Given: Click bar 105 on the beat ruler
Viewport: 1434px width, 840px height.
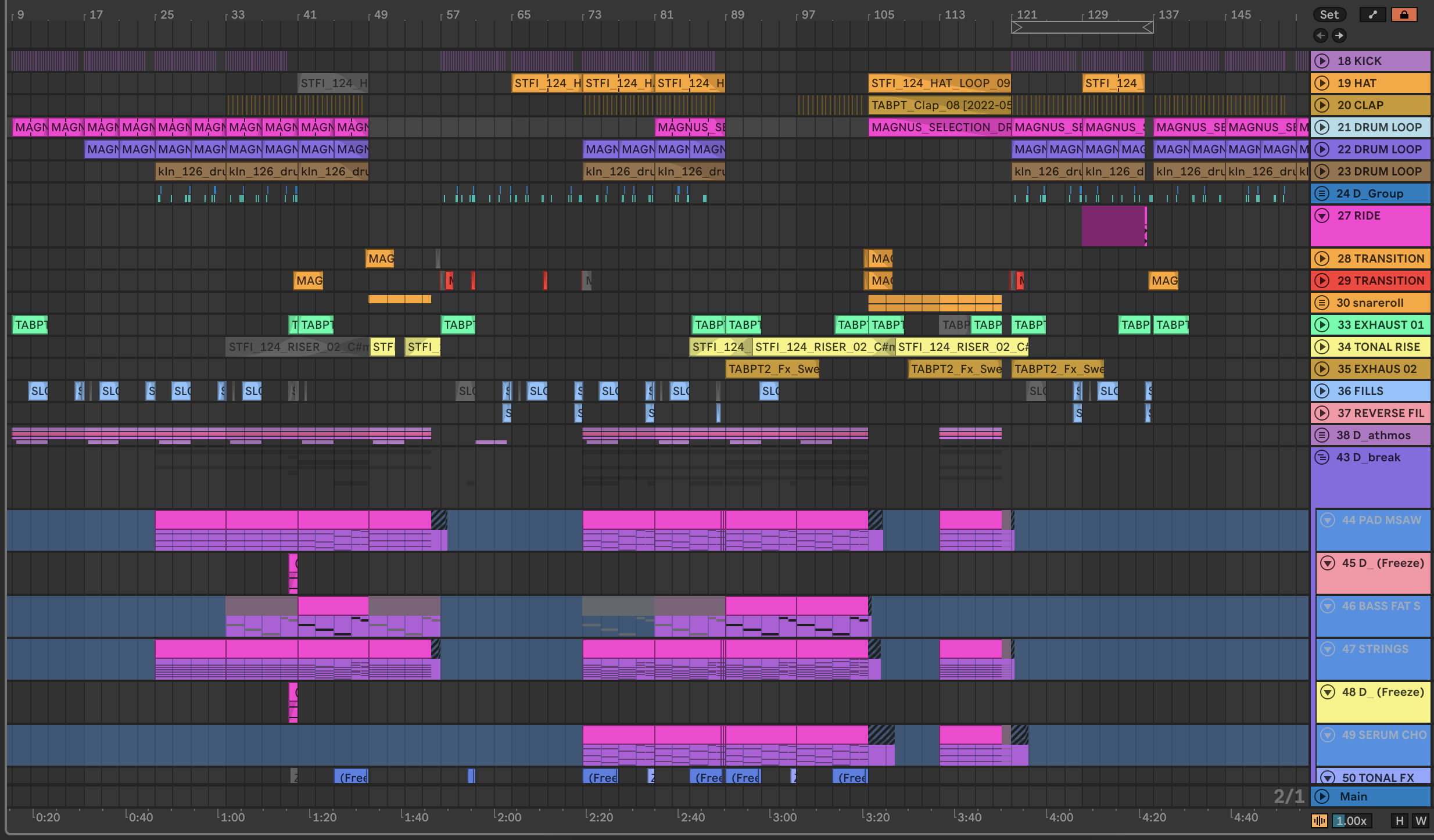Looking at the screenshot, I should 883,15.
